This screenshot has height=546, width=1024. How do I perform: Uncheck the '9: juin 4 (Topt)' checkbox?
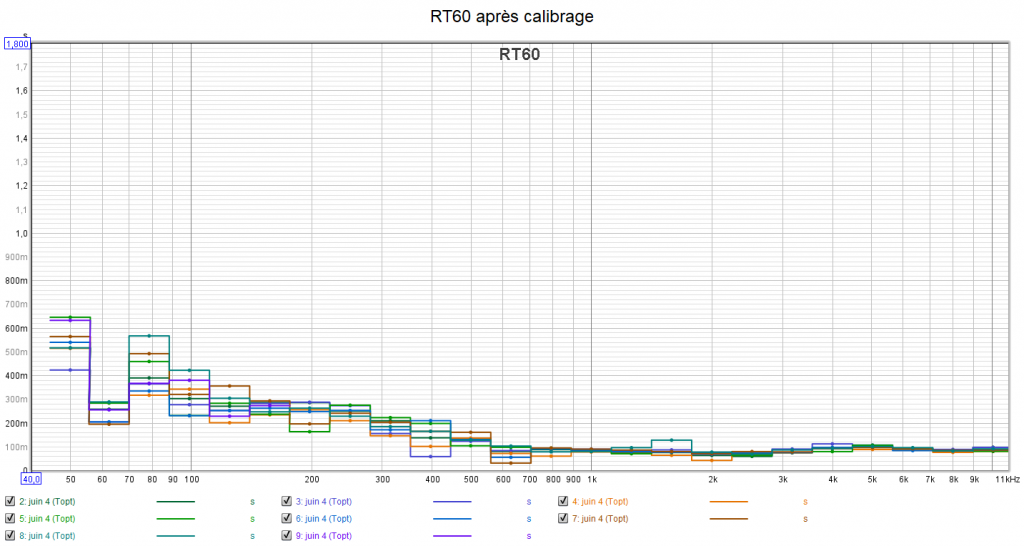(287, 536)
